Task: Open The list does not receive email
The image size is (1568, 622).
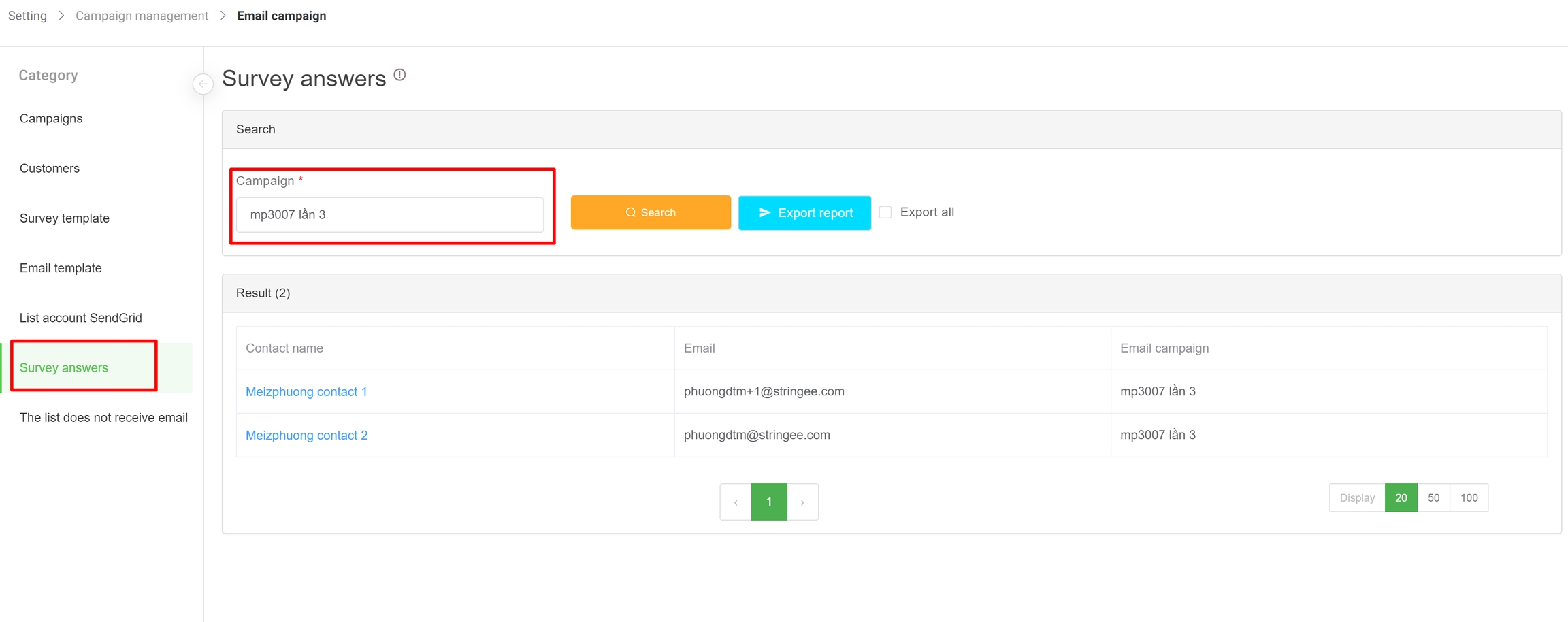Action: coord(103,418)
